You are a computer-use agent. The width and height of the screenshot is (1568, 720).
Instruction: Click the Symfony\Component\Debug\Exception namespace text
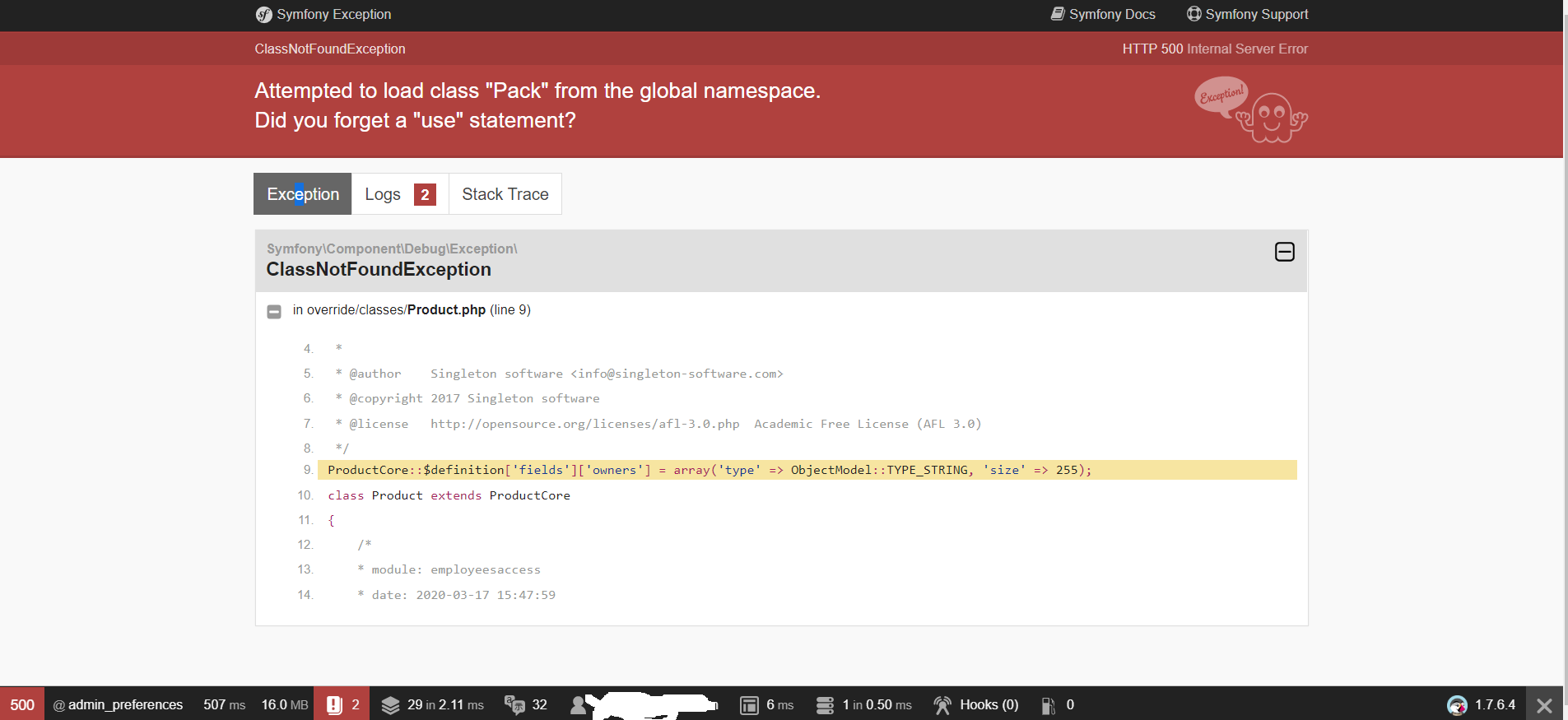pyautogui.click(x=392, y=249)
